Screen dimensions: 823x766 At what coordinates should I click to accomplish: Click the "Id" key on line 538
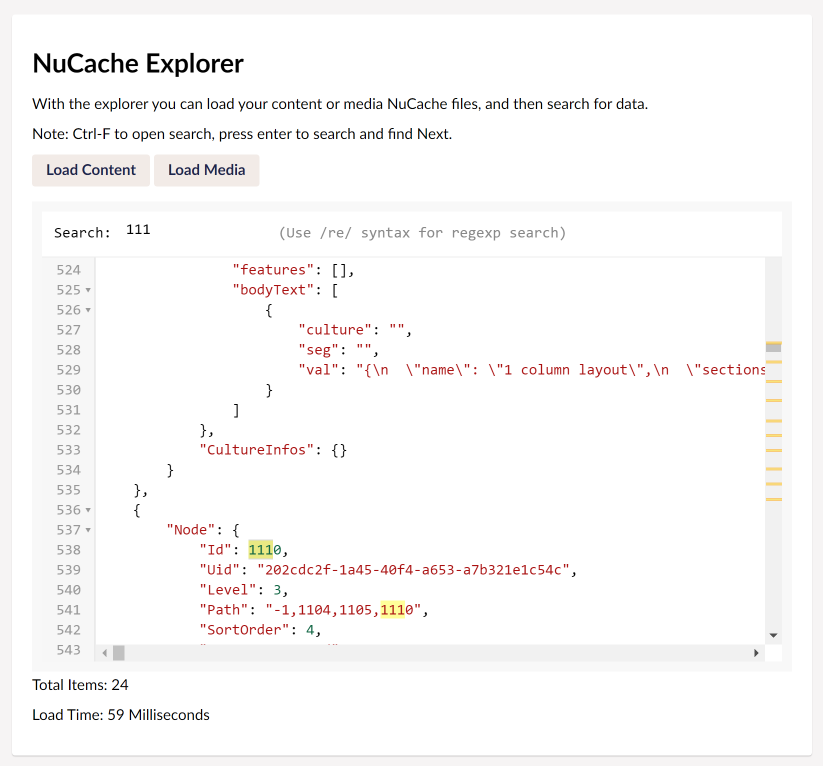tap(216, 550)
